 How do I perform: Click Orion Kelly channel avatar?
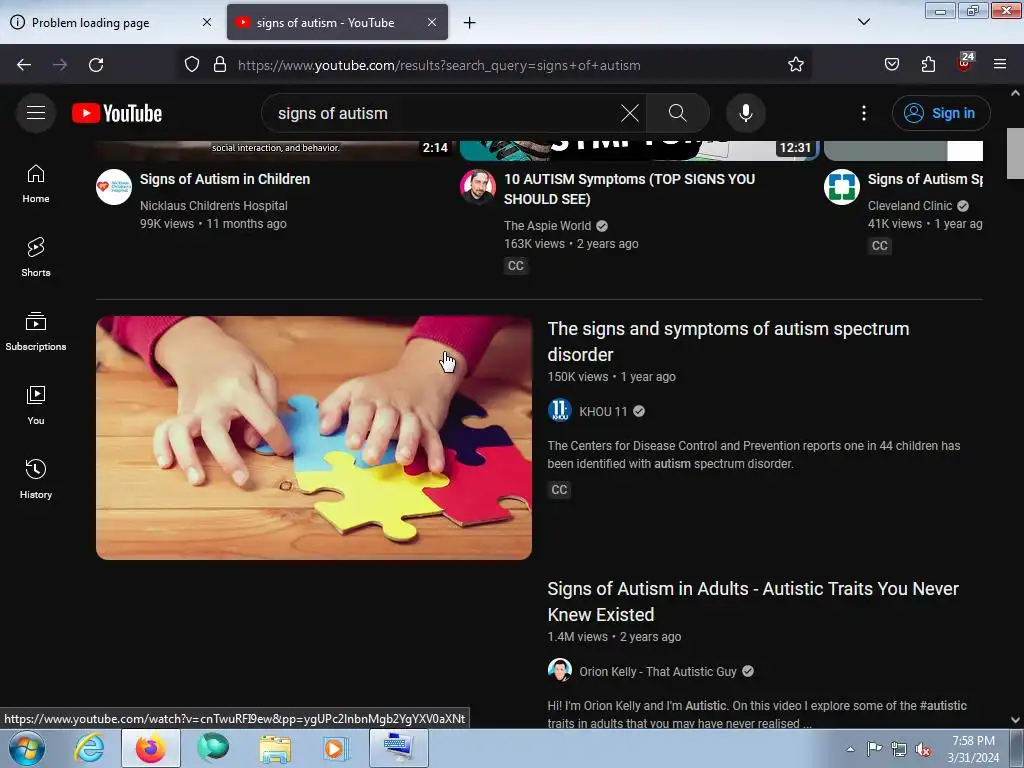(x=560, y=671)
